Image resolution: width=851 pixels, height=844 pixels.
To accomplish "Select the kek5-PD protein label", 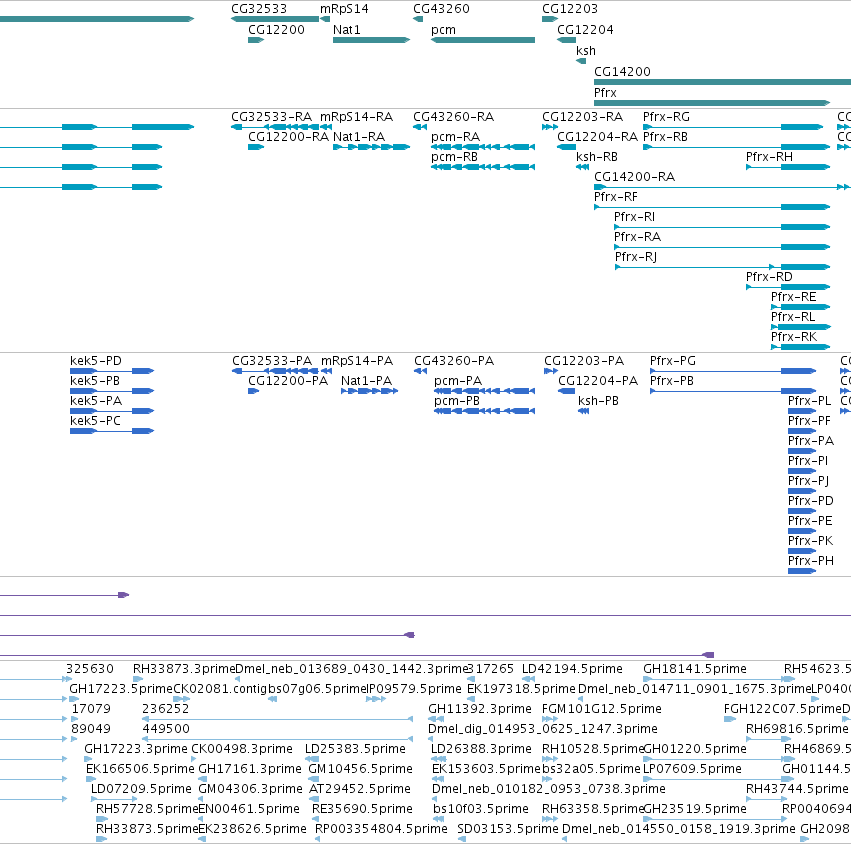I will [96, 361].
